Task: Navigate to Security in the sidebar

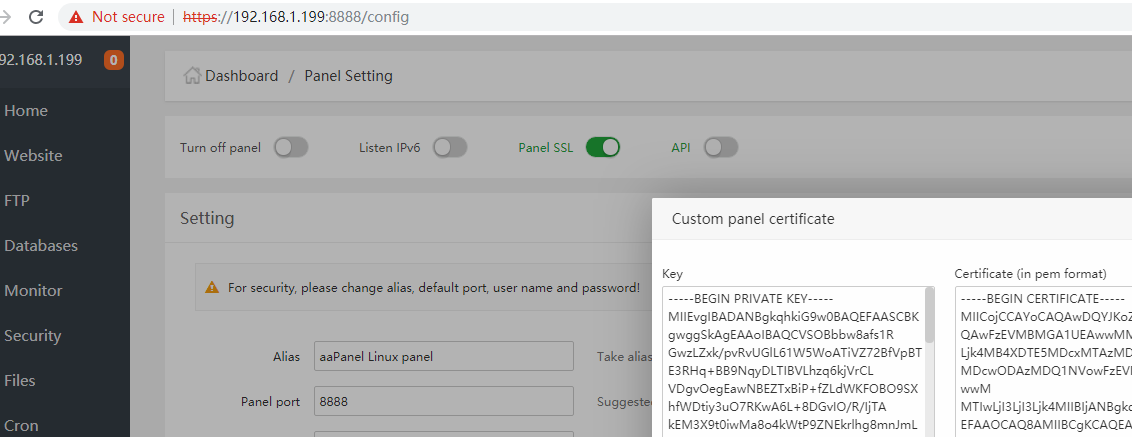Action: pos(33,336)
